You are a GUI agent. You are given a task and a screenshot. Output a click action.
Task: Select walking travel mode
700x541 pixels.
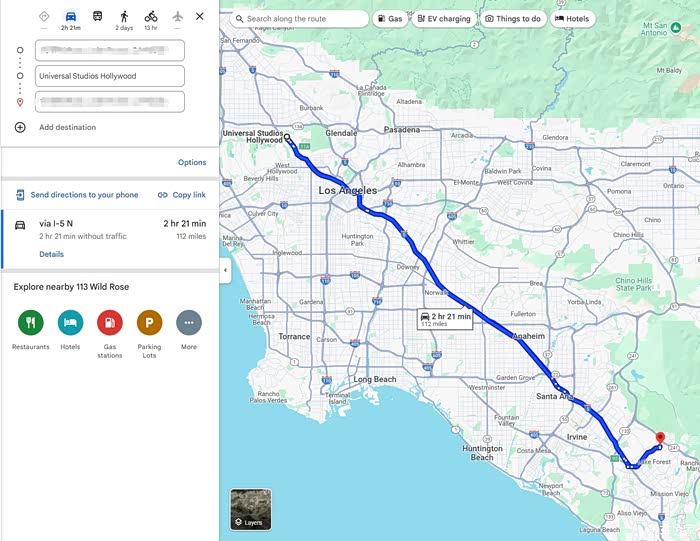(x=124, y=17)
